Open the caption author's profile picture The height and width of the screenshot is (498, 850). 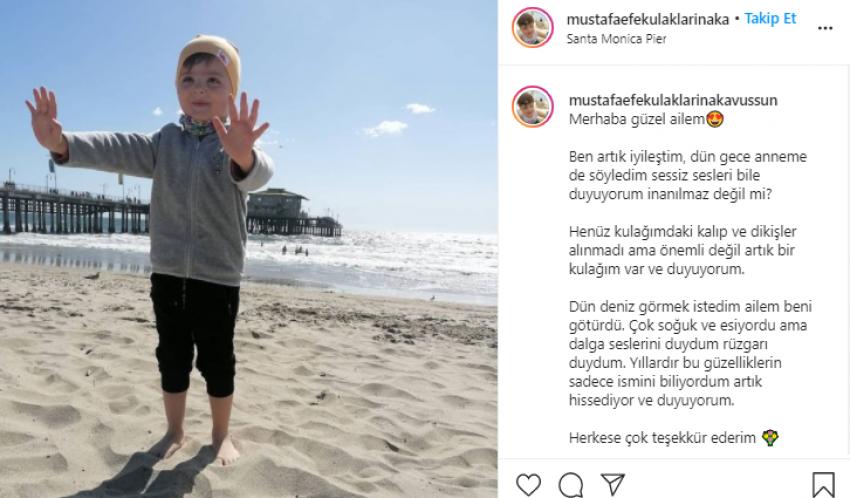[x=532, y=106]
